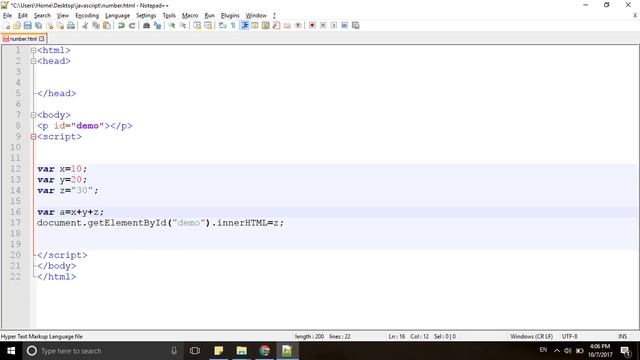The height and width of the screenshot is (360, 640).
Task: Click the Copy toolbar icon
Action: [x=96, y=25]
